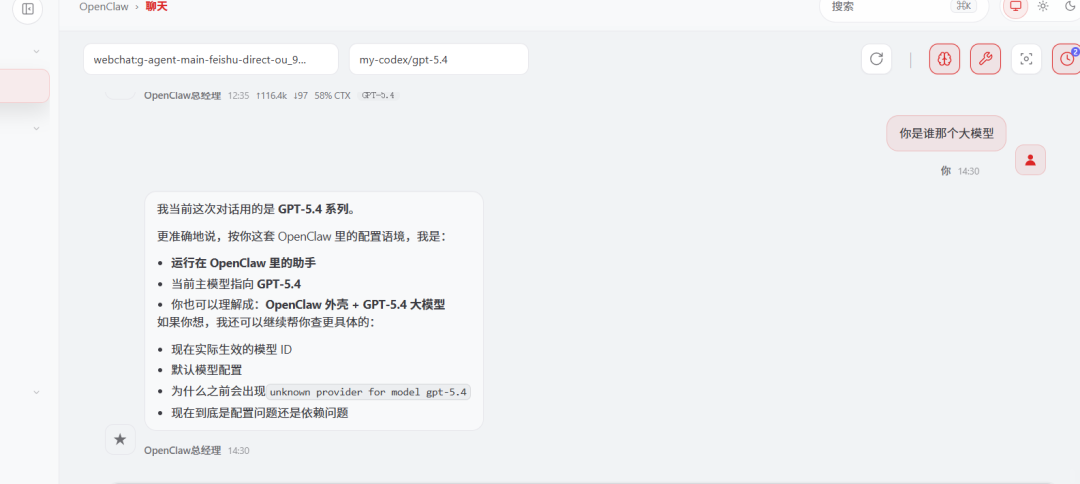Click the focus mode frame icon
This screenshot has height=484, width=1080.
(x=1026, y=59)
